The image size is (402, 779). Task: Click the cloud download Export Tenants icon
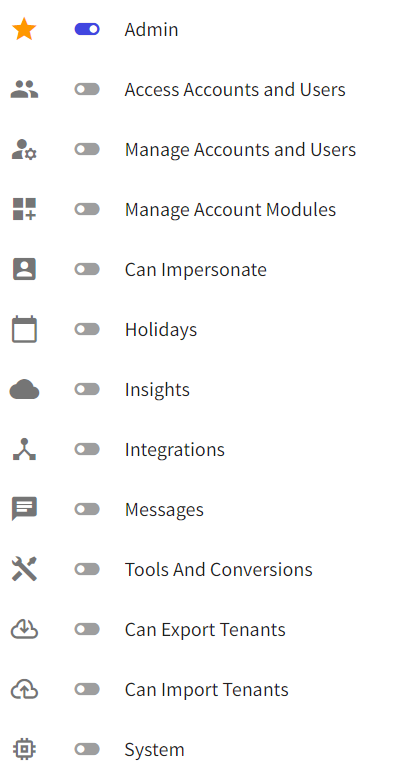pos(24,629)
